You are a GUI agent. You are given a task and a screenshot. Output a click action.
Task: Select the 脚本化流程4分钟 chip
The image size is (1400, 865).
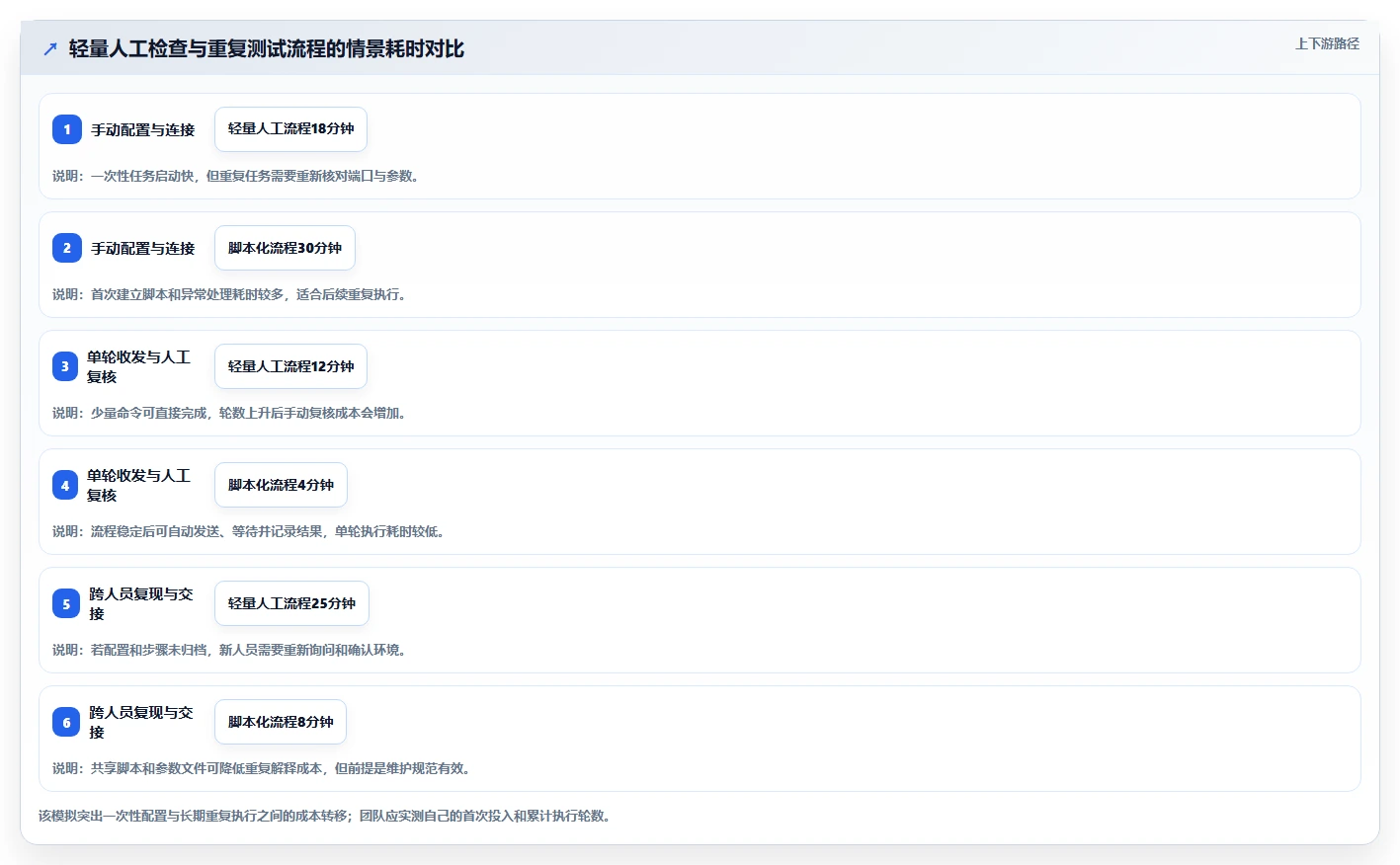pos(281,485)
